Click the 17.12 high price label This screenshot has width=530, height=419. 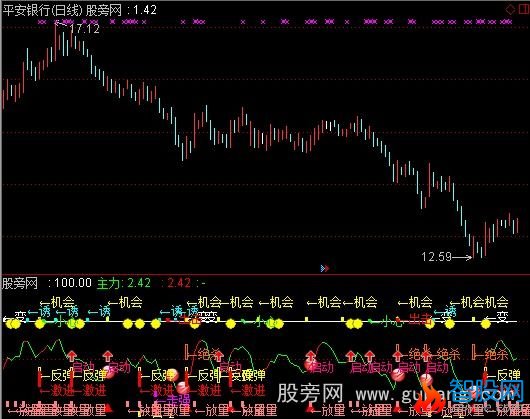tap(85, 29)
